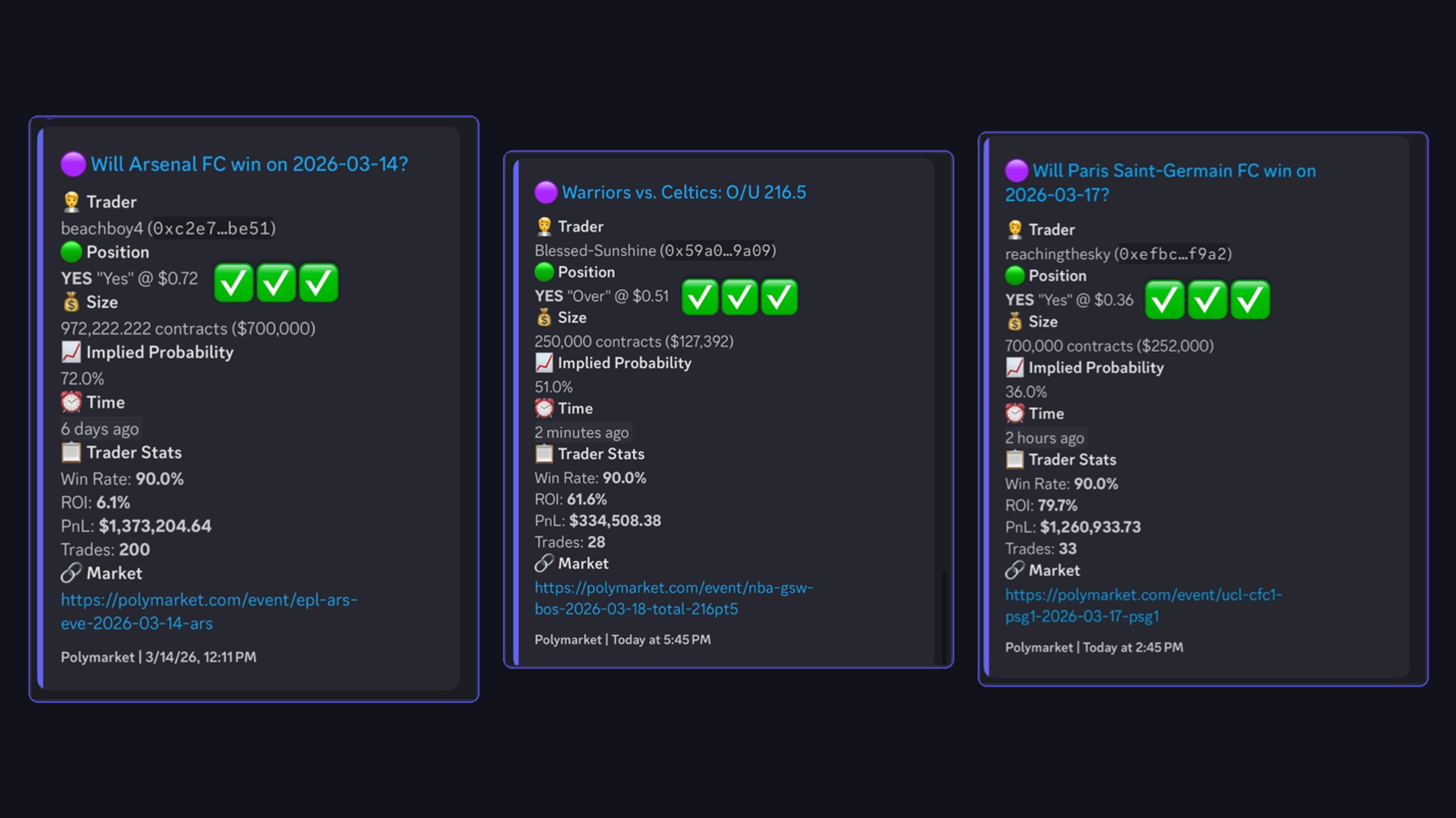
Task: Click the purple circle beside Warriors vs. Celtics title
Action: pyautogui.click(x=545, y=192)
